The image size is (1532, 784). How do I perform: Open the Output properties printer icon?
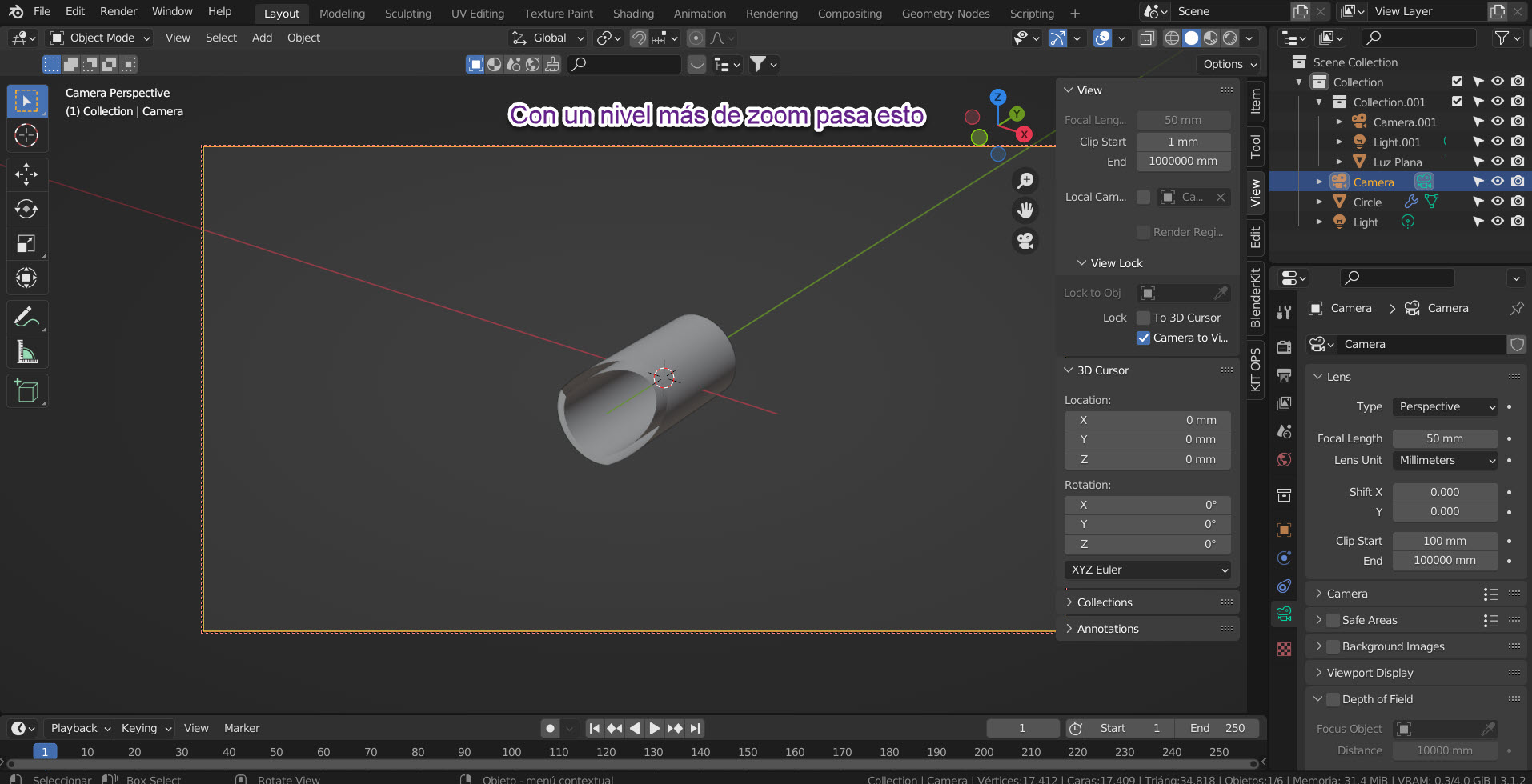coord(1285,375)
